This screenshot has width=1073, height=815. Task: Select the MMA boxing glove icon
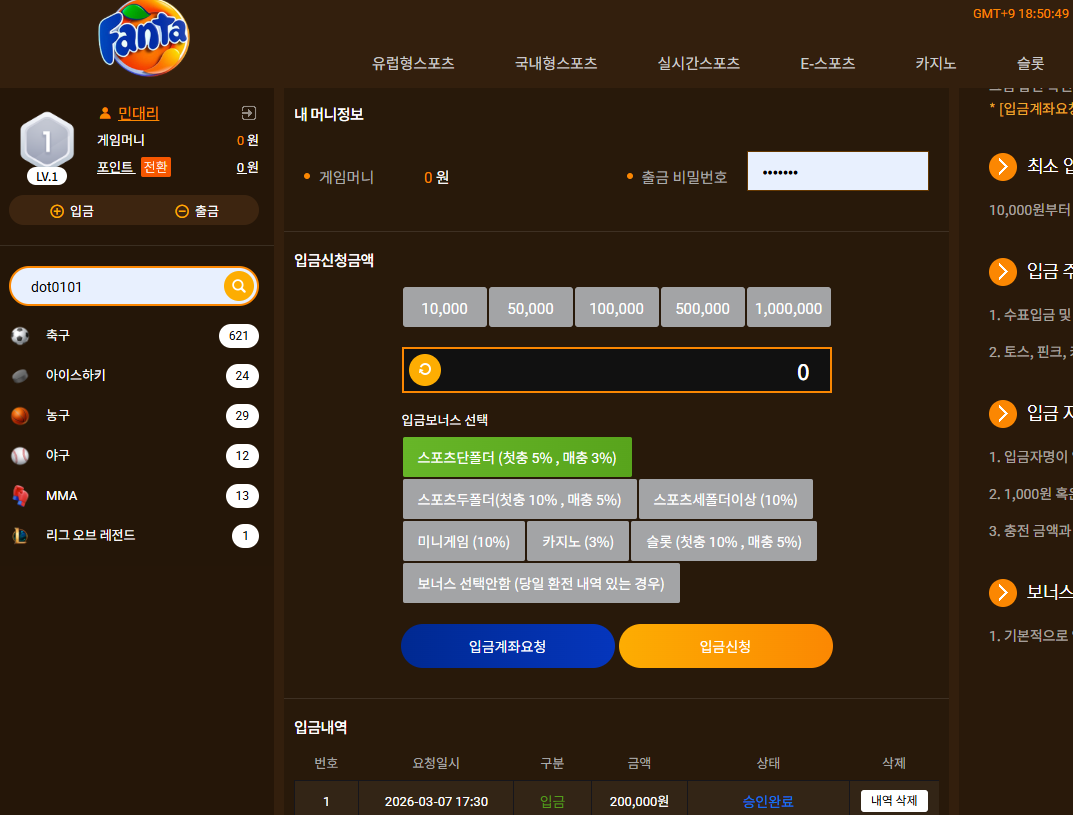21,495
